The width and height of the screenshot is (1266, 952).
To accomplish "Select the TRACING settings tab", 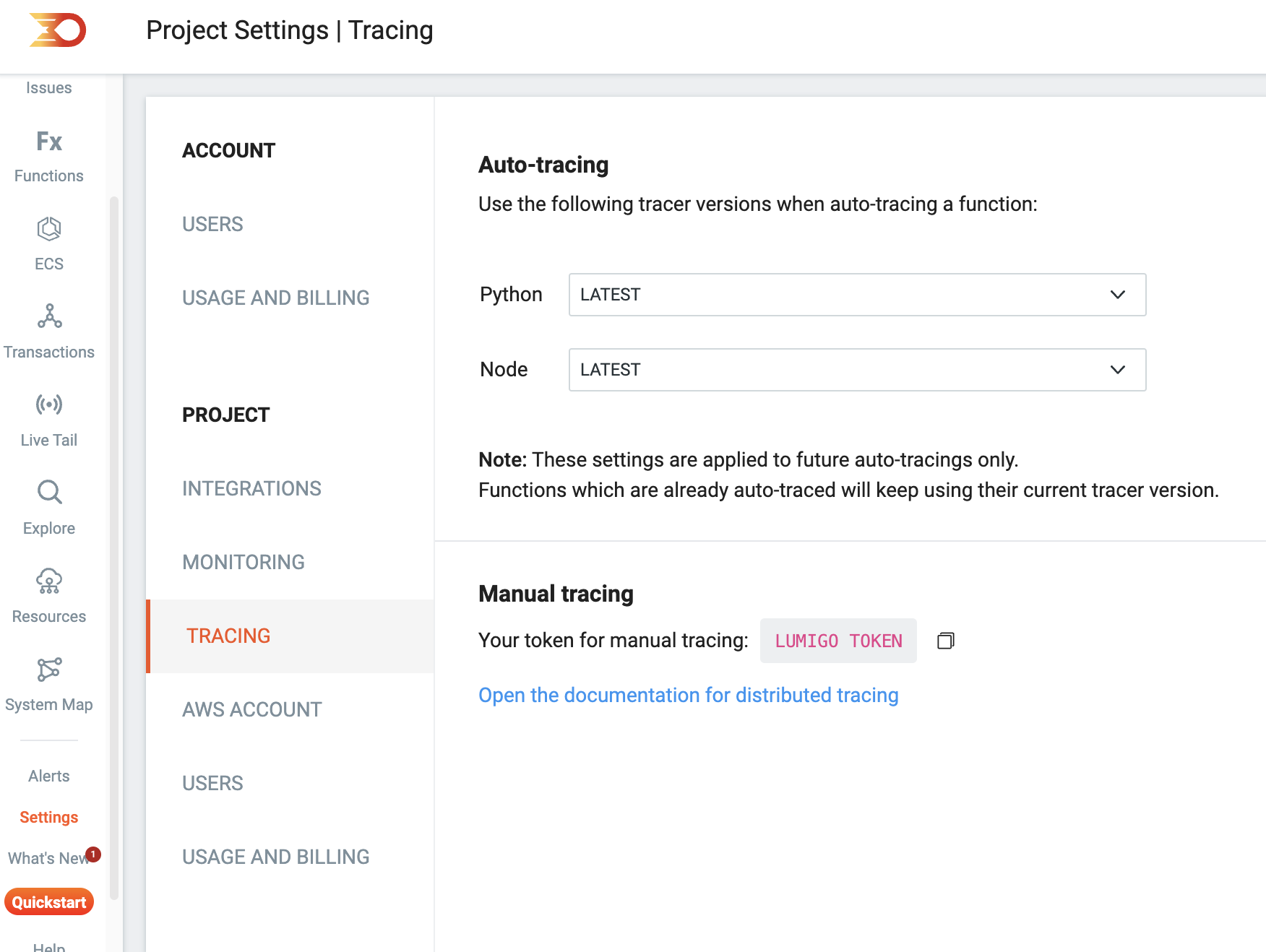I will (228, 636).
